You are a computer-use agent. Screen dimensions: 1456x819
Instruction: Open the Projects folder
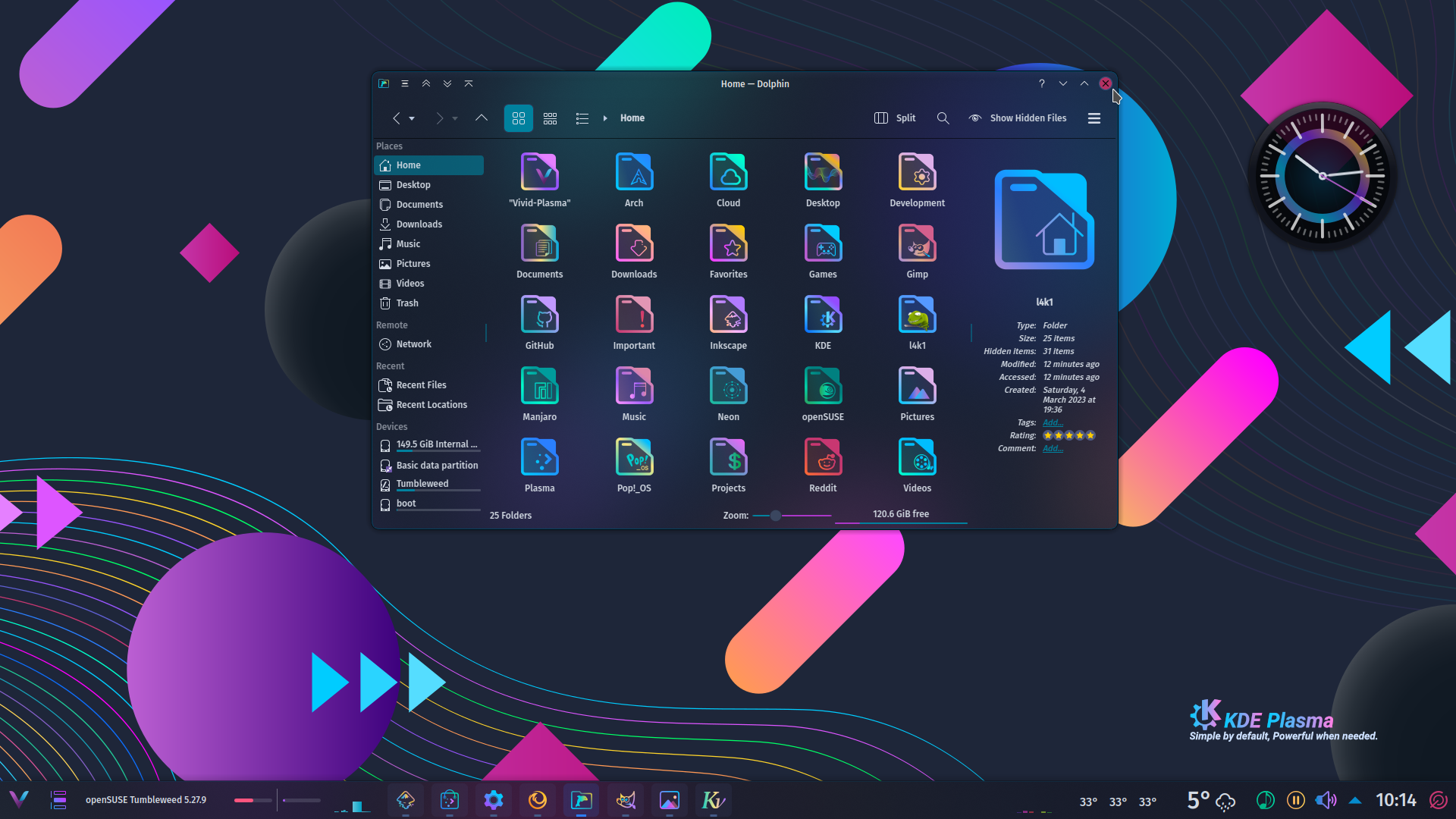coord(728,465)
